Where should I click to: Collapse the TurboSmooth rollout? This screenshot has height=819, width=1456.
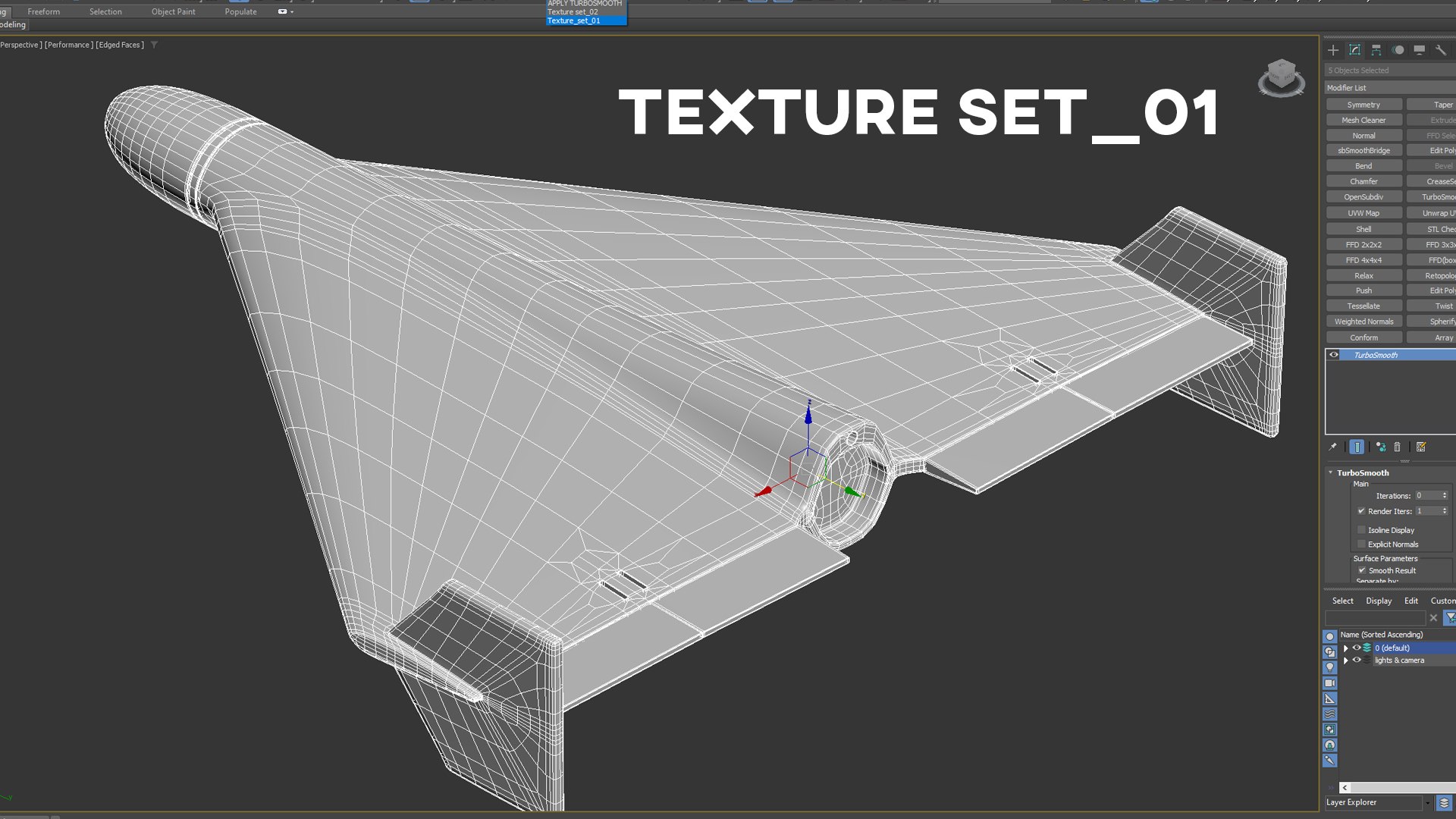[1330, 472]
